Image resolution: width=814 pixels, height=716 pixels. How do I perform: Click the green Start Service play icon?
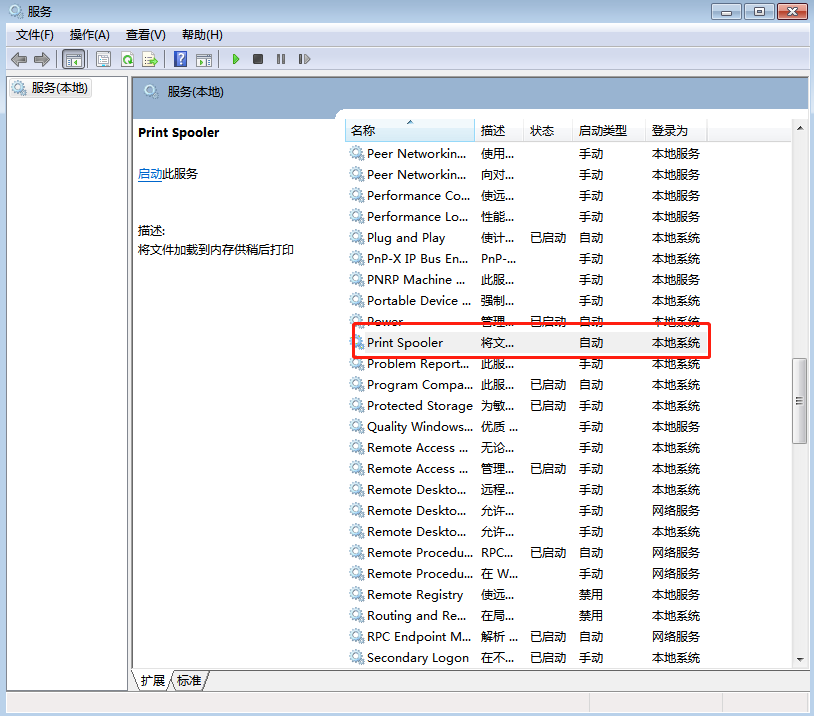(x=236, y=59)
